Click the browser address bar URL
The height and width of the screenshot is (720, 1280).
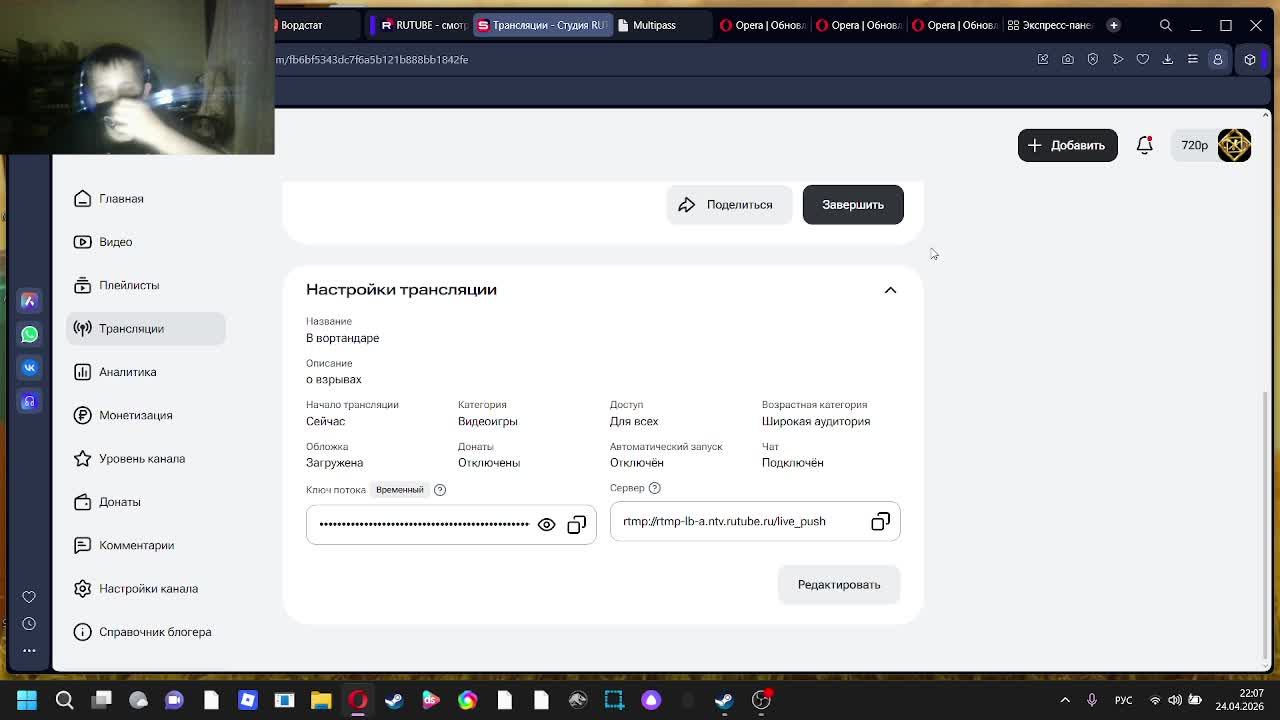point(372,59)
